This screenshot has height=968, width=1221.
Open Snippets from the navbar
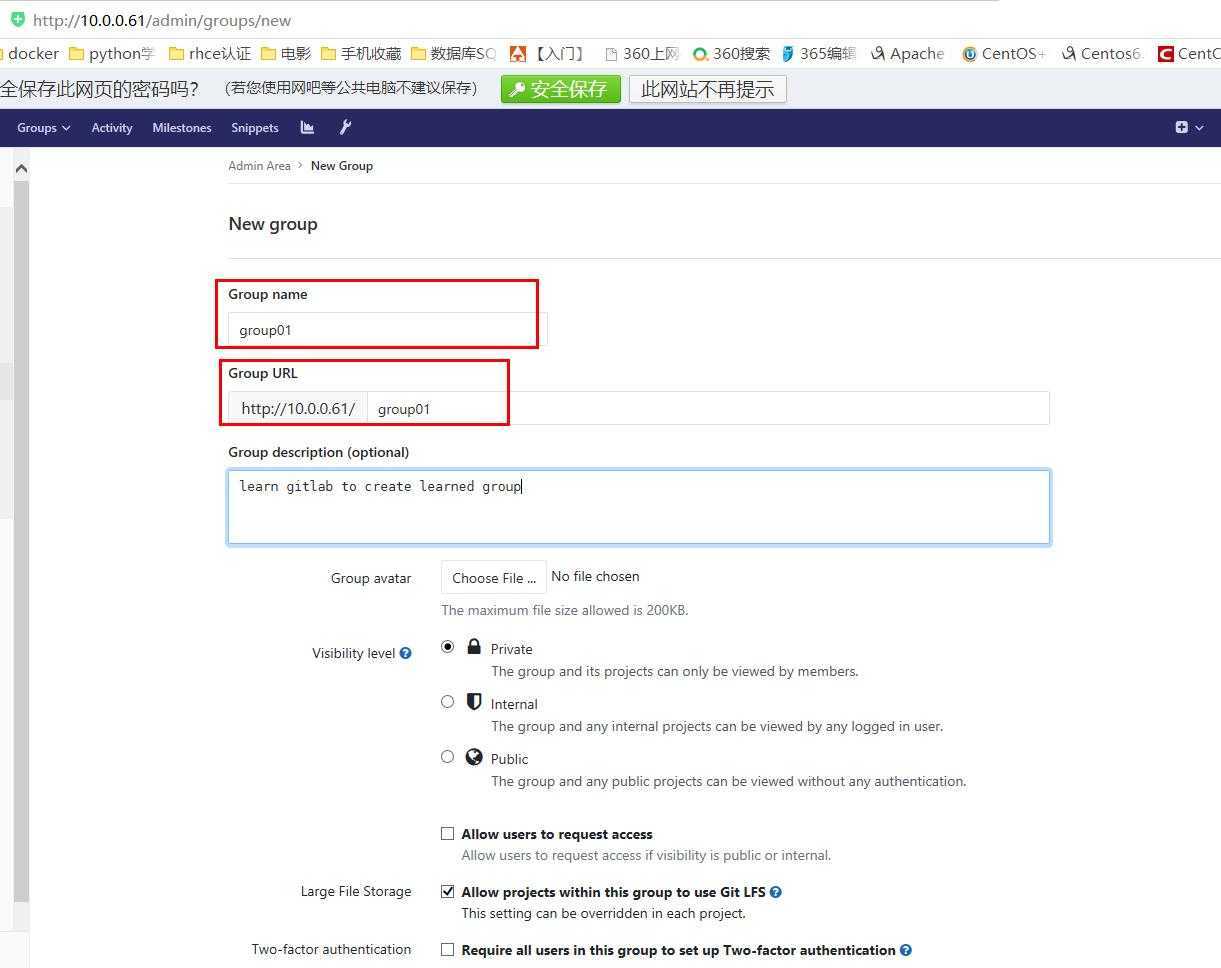tap(255, 128)
